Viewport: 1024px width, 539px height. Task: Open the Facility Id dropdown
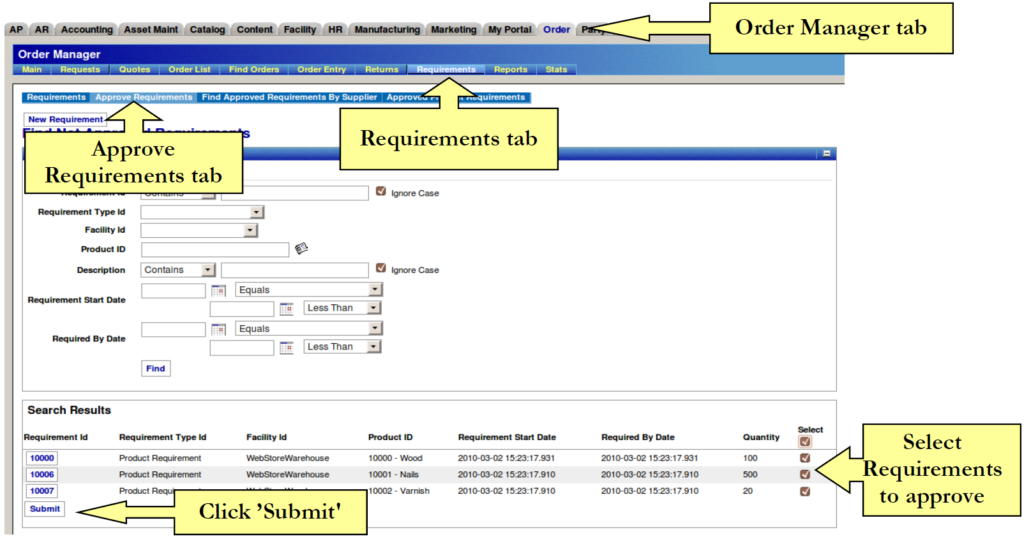(250, 230)
